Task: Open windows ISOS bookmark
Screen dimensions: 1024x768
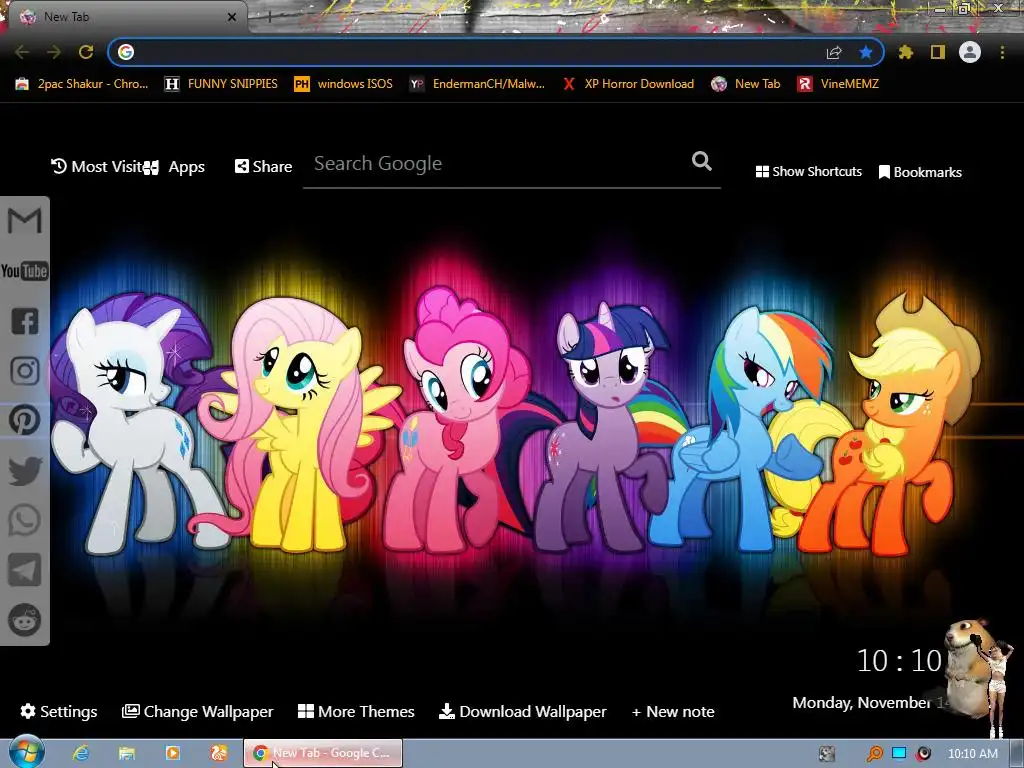Action: pyautogui.click(x=344, y=84)
